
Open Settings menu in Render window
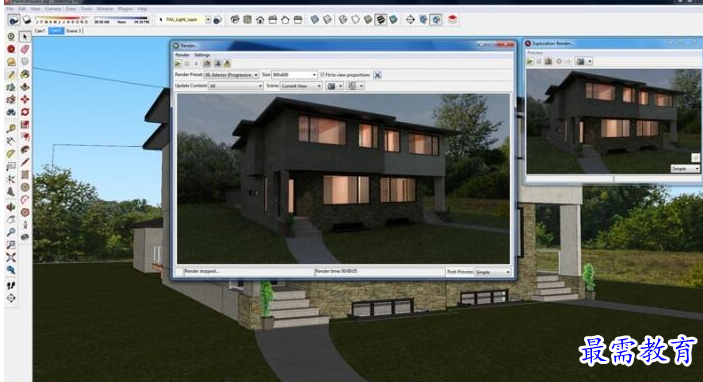tap(202, 55)
